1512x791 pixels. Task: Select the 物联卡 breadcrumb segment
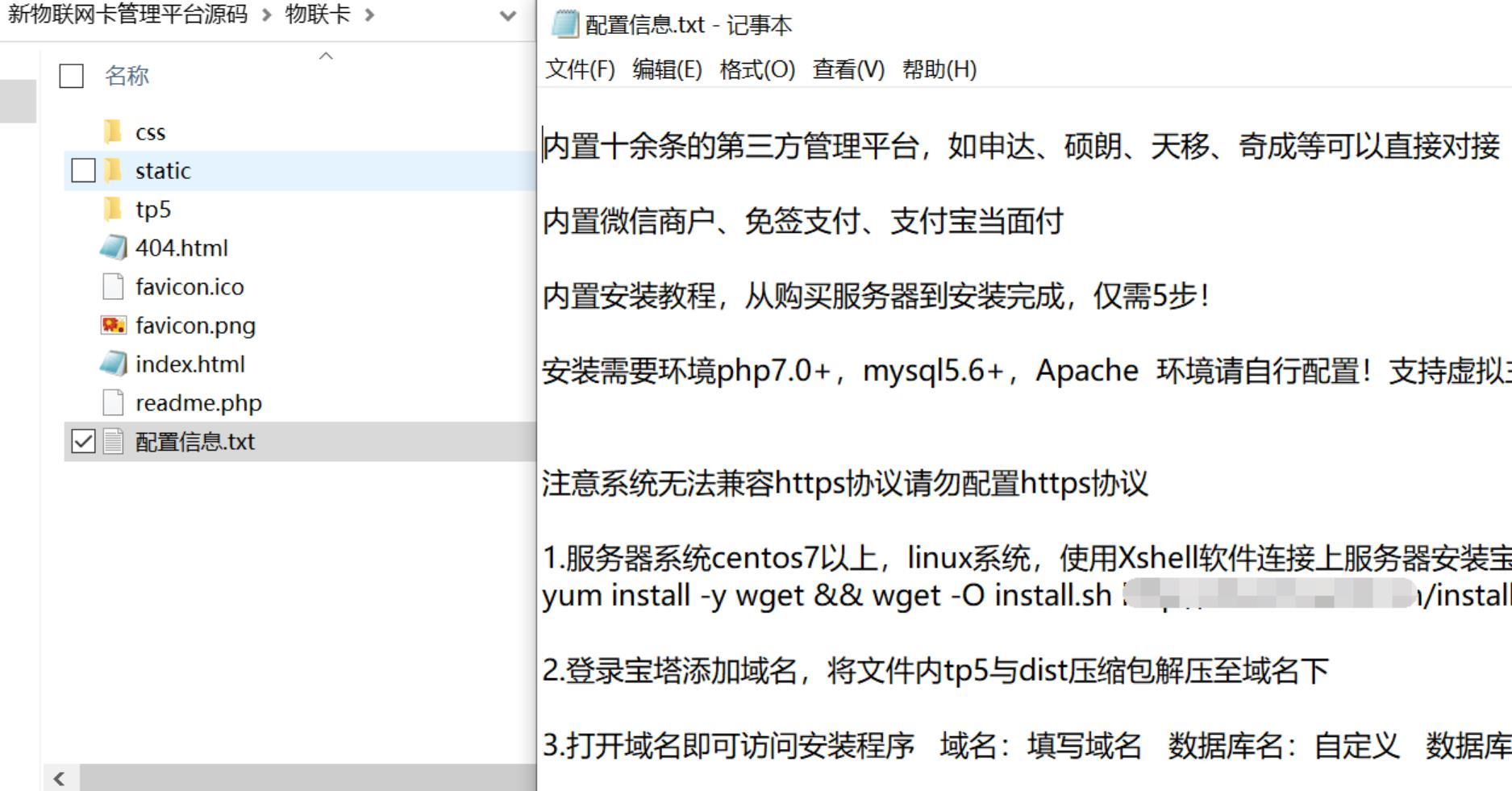point(318,15)
